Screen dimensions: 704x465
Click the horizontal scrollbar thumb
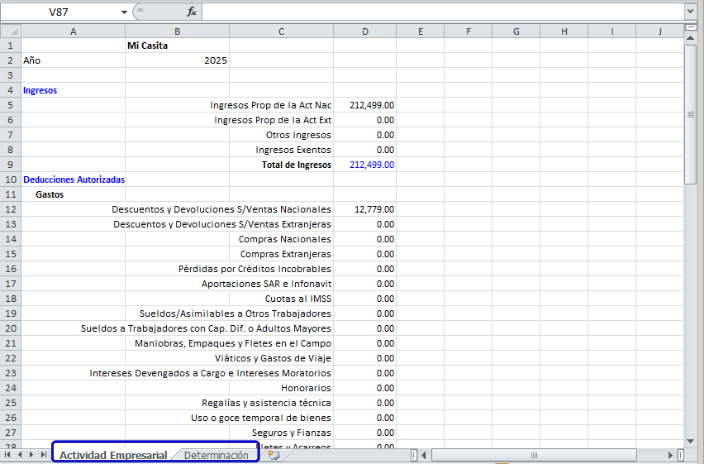click(x=534, y=455)
